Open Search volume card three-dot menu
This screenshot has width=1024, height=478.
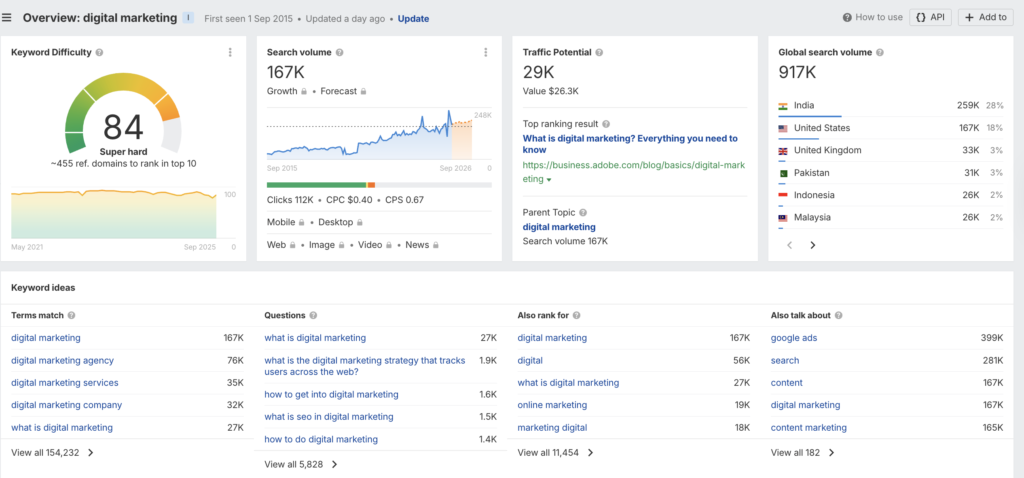tap(485, 53)
